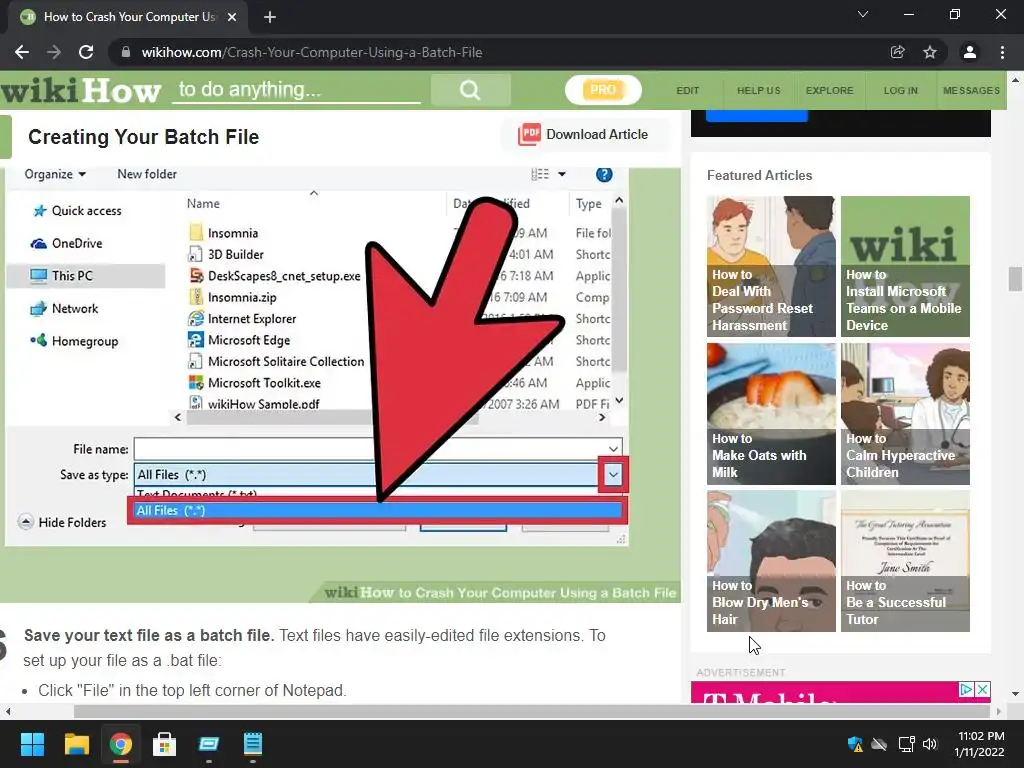
Task: Close the How to Crash Your Computer tab
Action: (x=232, y=17)
